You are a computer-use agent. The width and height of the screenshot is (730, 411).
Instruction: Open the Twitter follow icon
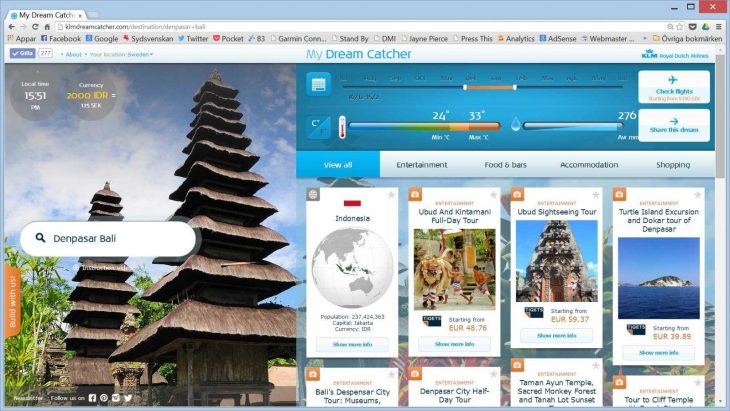point(128,398)
